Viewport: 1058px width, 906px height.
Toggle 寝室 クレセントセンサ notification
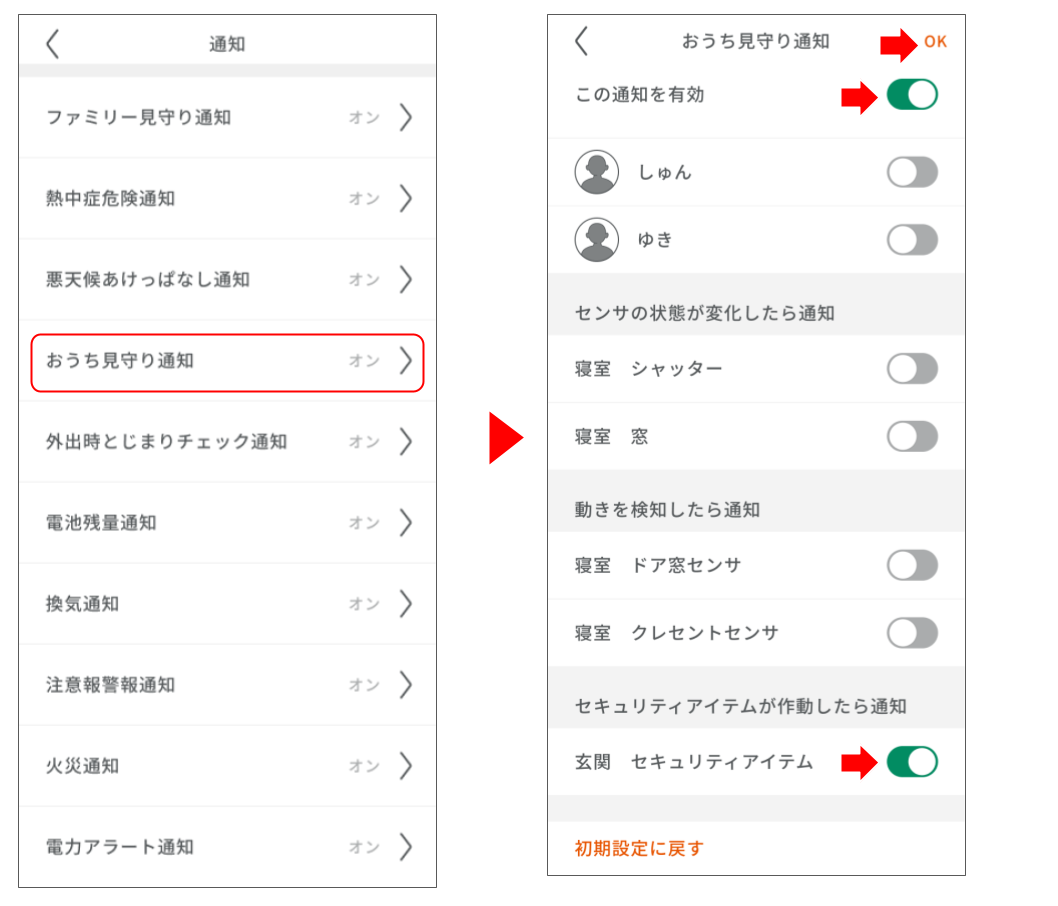(x=911, y=632)
